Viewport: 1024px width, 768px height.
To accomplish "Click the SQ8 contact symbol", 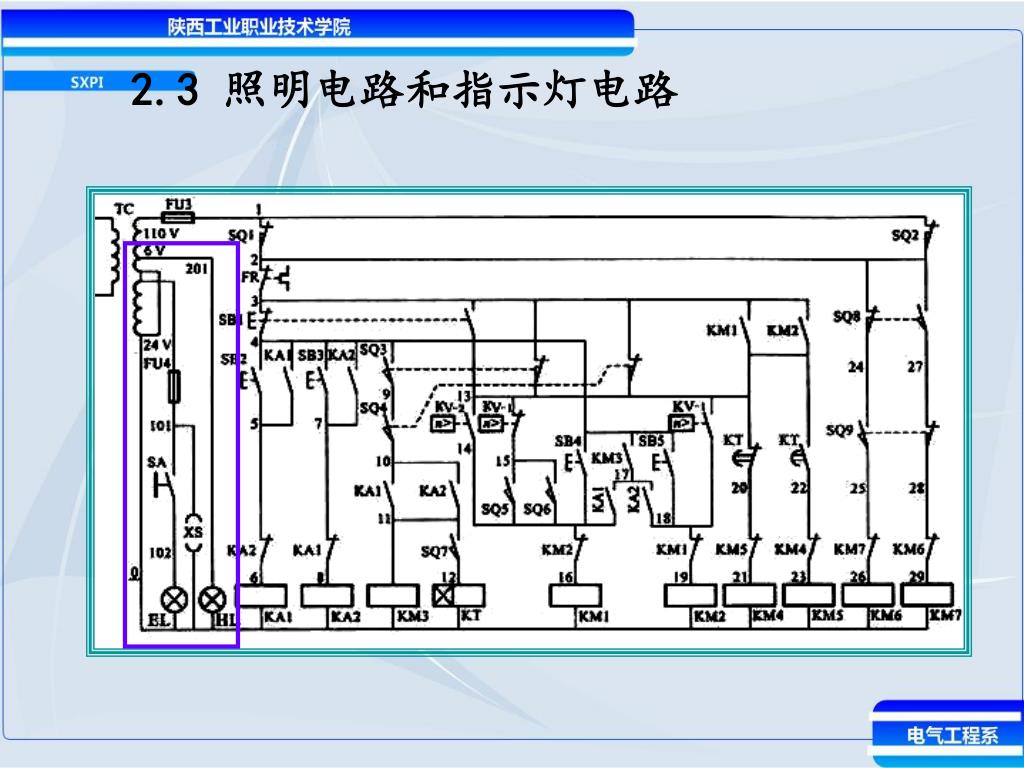I will [x=871, y=320].
